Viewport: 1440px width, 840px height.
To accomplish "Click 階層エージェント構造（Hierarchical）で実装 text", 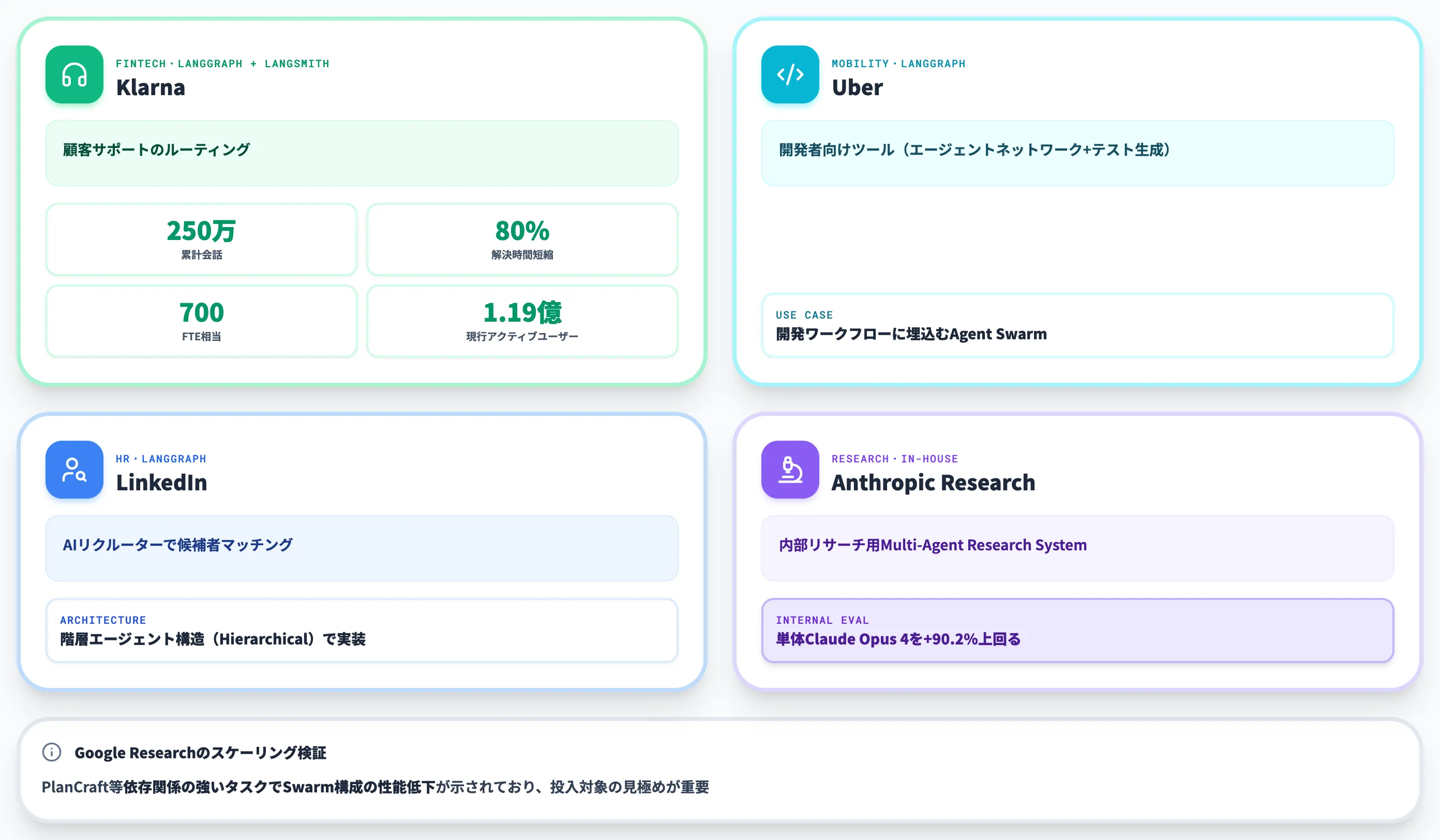I will 213,639.
